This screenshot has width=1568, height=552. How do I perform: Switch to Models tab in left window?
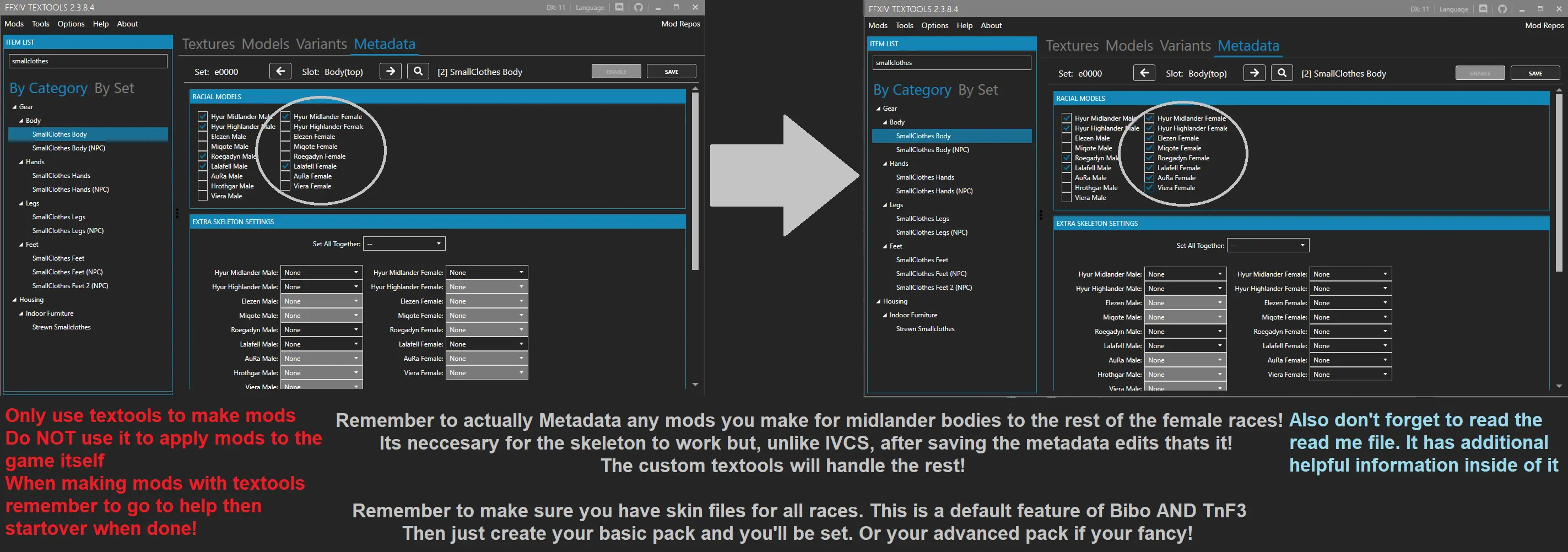click(x=266, y=44)
